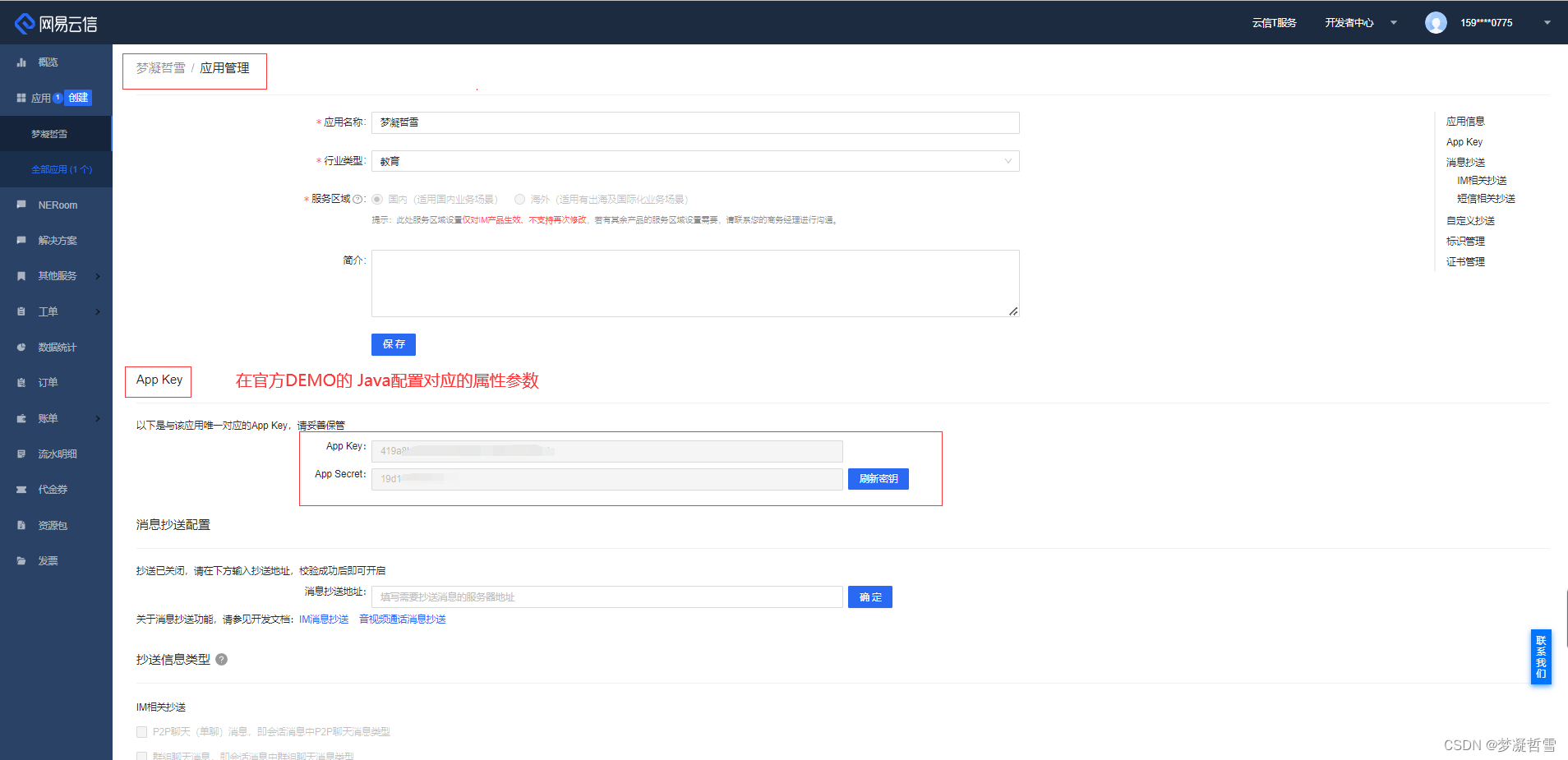The width and height of the screenshot is (1568, 760).
Task: Jump to 消息抄送 anchor on right
Action: pos(1465,163)
